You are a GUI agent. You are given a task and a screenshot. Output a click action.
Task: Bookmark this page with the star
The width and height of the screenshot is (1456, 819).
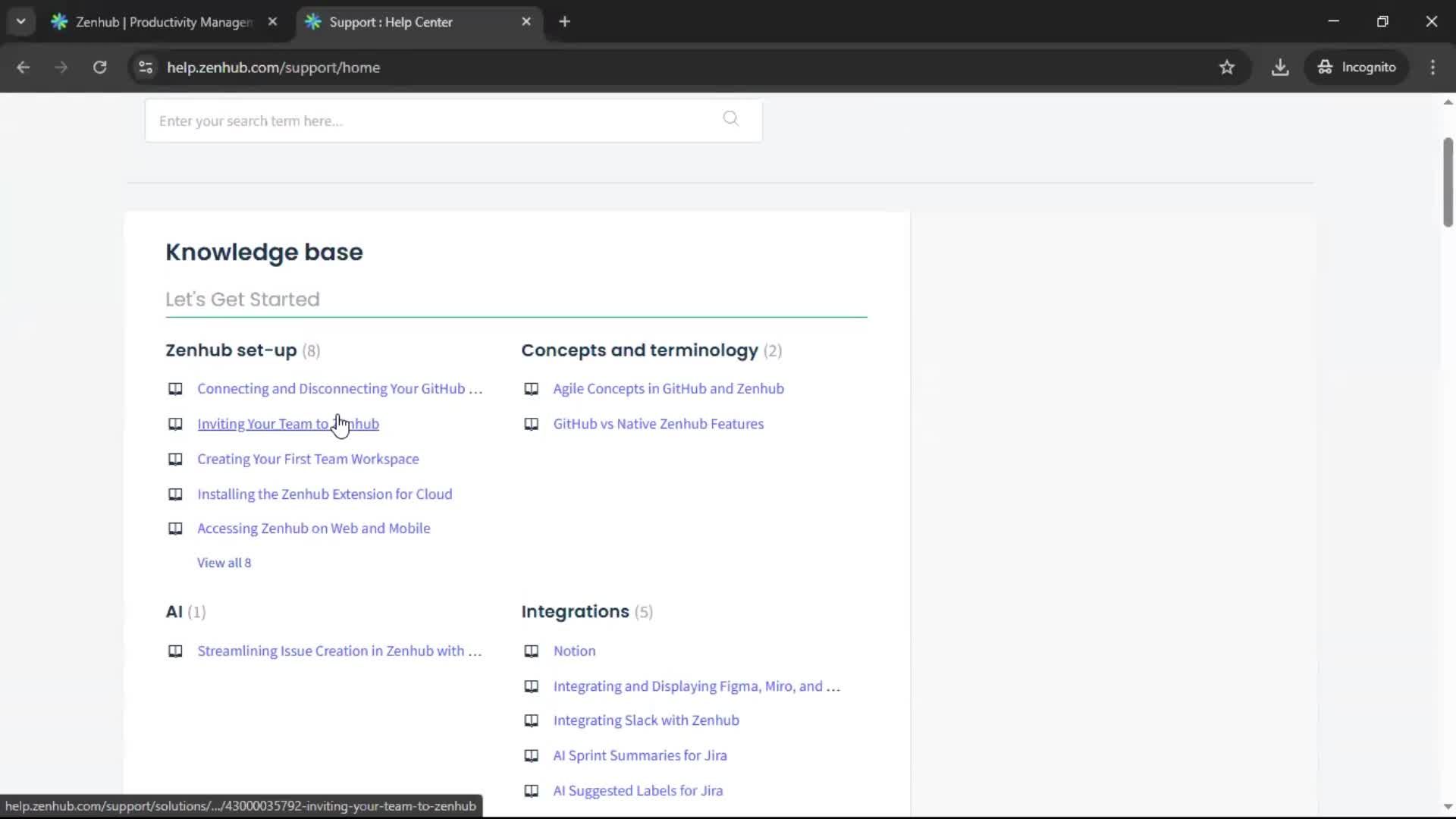click(1227, 67)
